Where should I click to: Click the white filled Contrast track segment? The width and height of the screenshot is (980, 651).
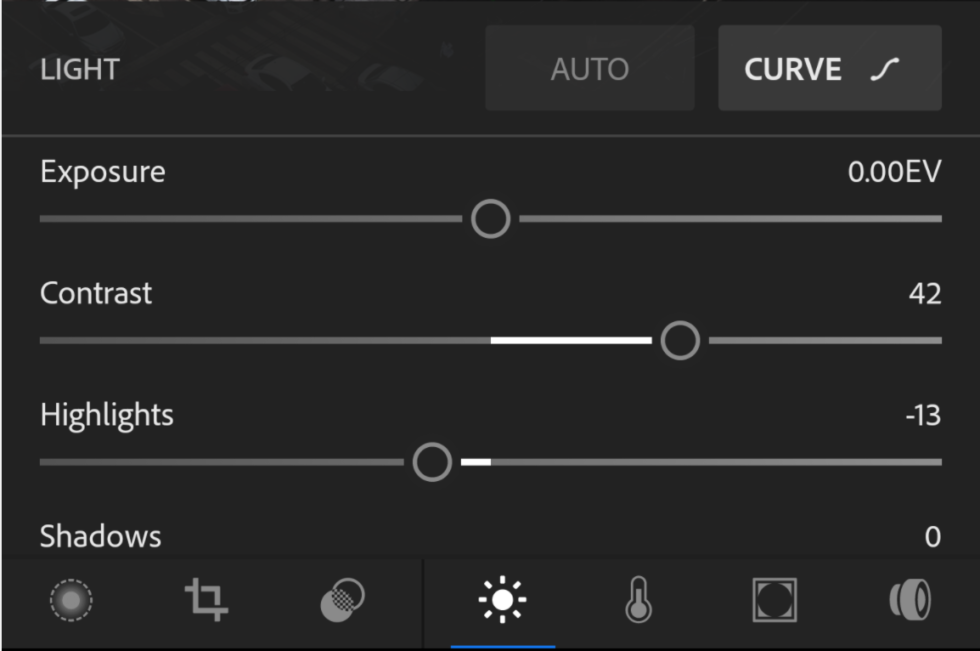coord(570,341)
